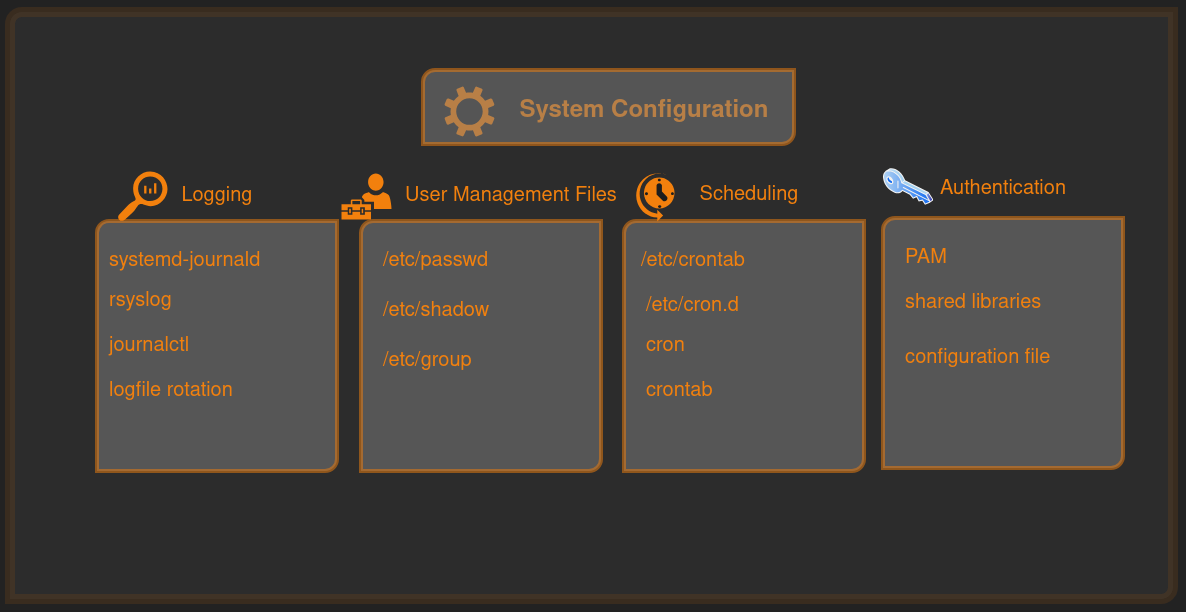Click the systemd-journald item

tap(185, 259)
